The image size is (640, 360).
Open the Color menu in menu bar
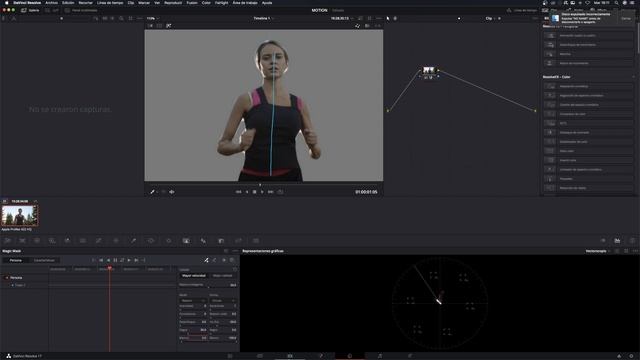point(207,2)
